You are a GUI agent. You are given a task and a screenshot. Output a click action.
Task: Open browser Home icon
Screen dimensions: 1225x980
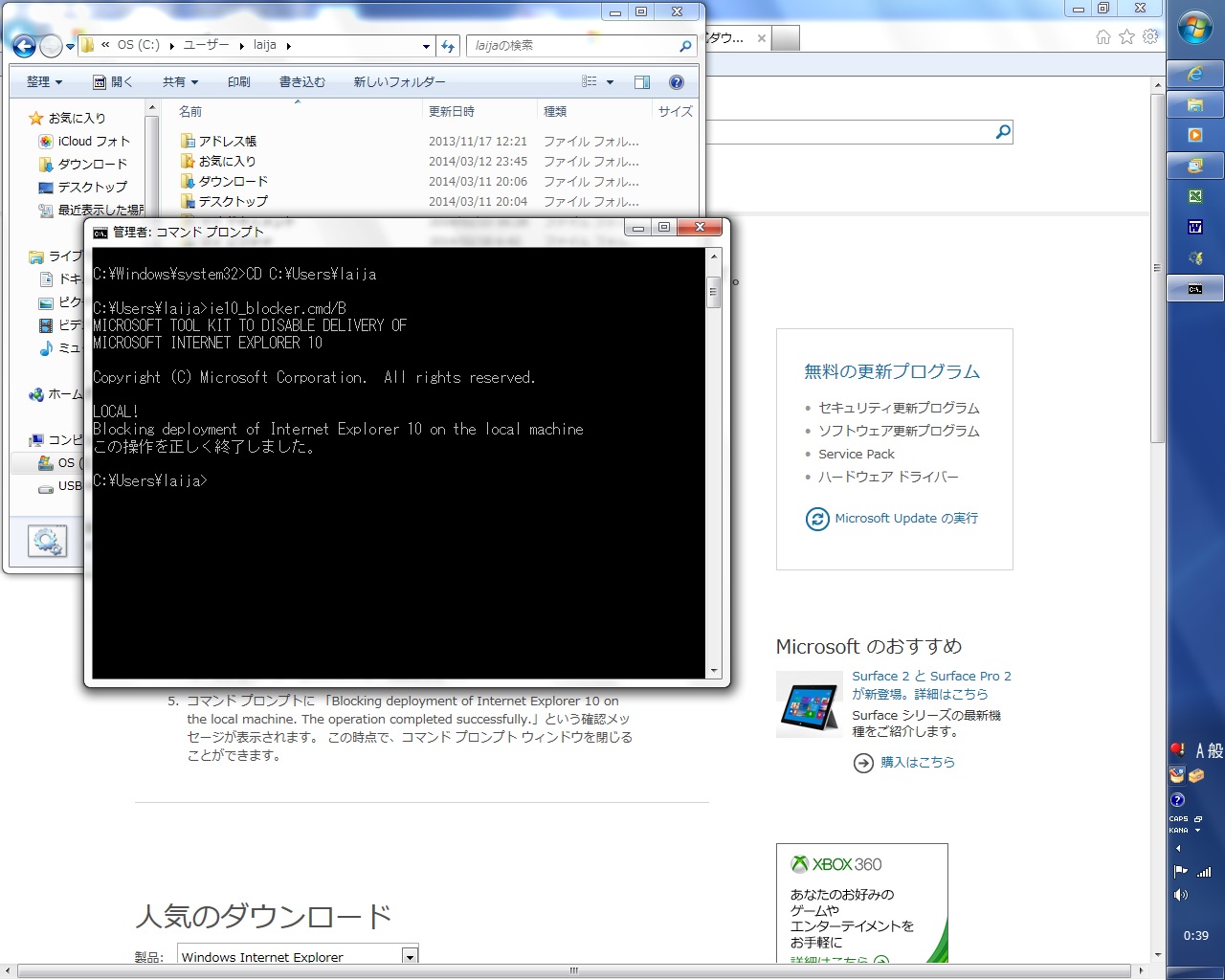click(1103, 37)
